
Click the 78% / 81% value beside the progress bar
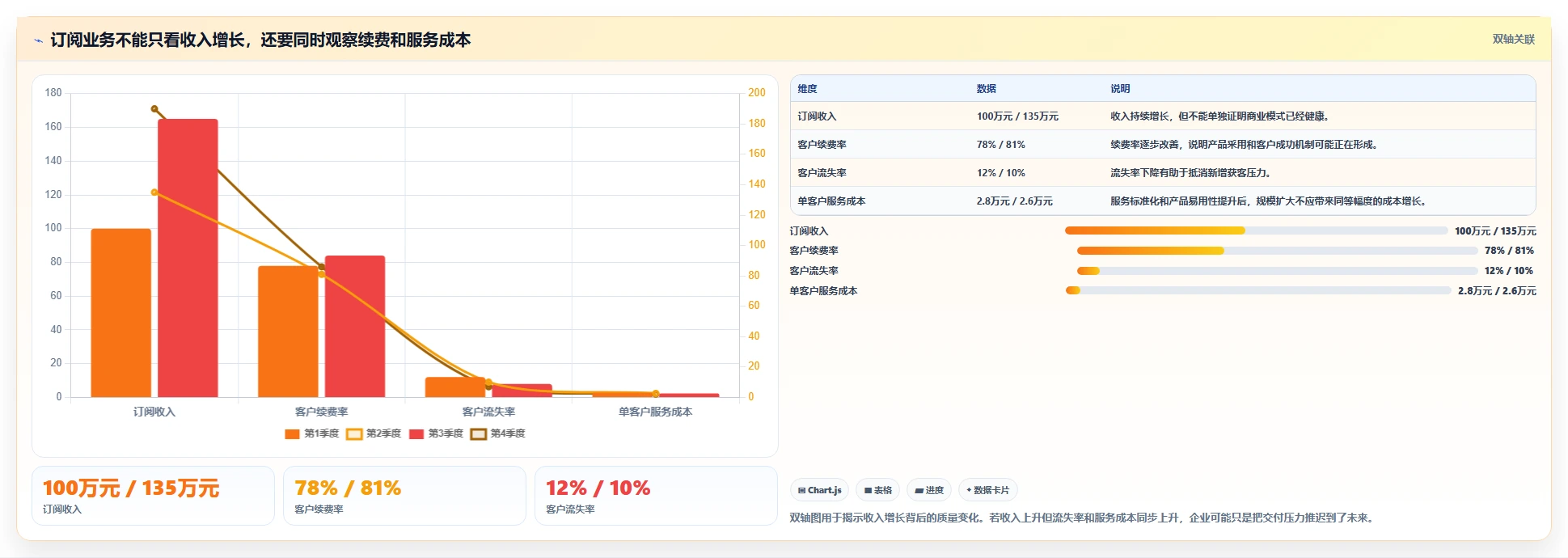pyautogui.click(x=1509, y=251)
